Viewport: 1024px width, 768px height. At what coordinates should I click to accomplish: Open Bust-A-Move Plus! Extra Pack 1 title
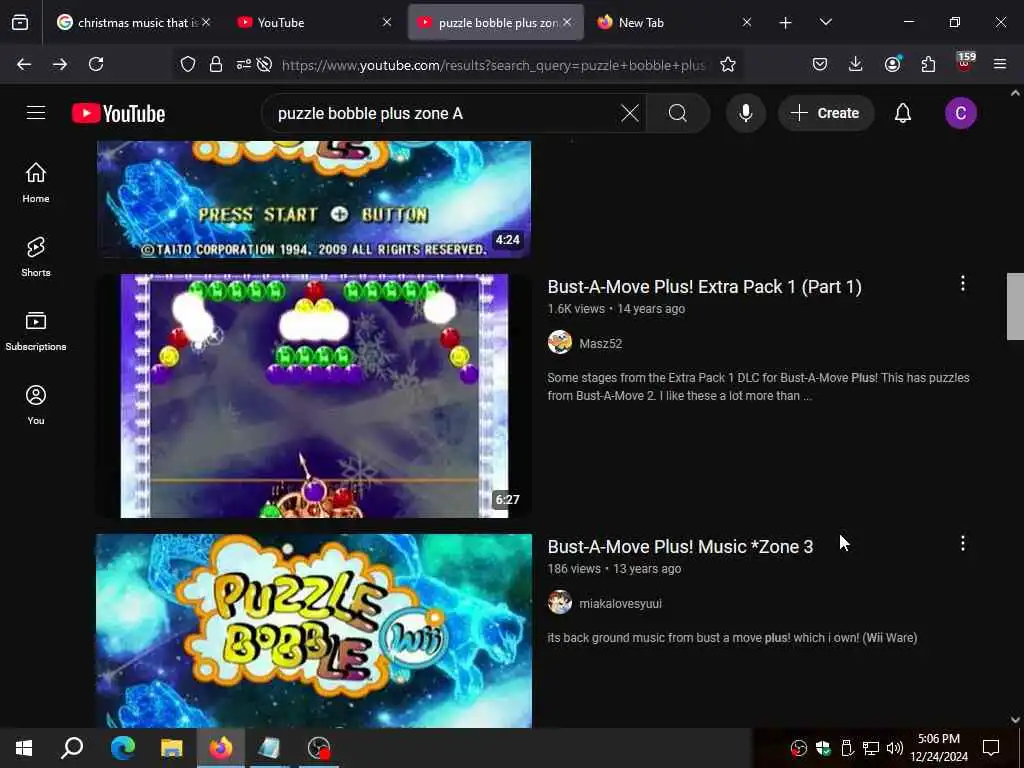[x=704, y=287]
